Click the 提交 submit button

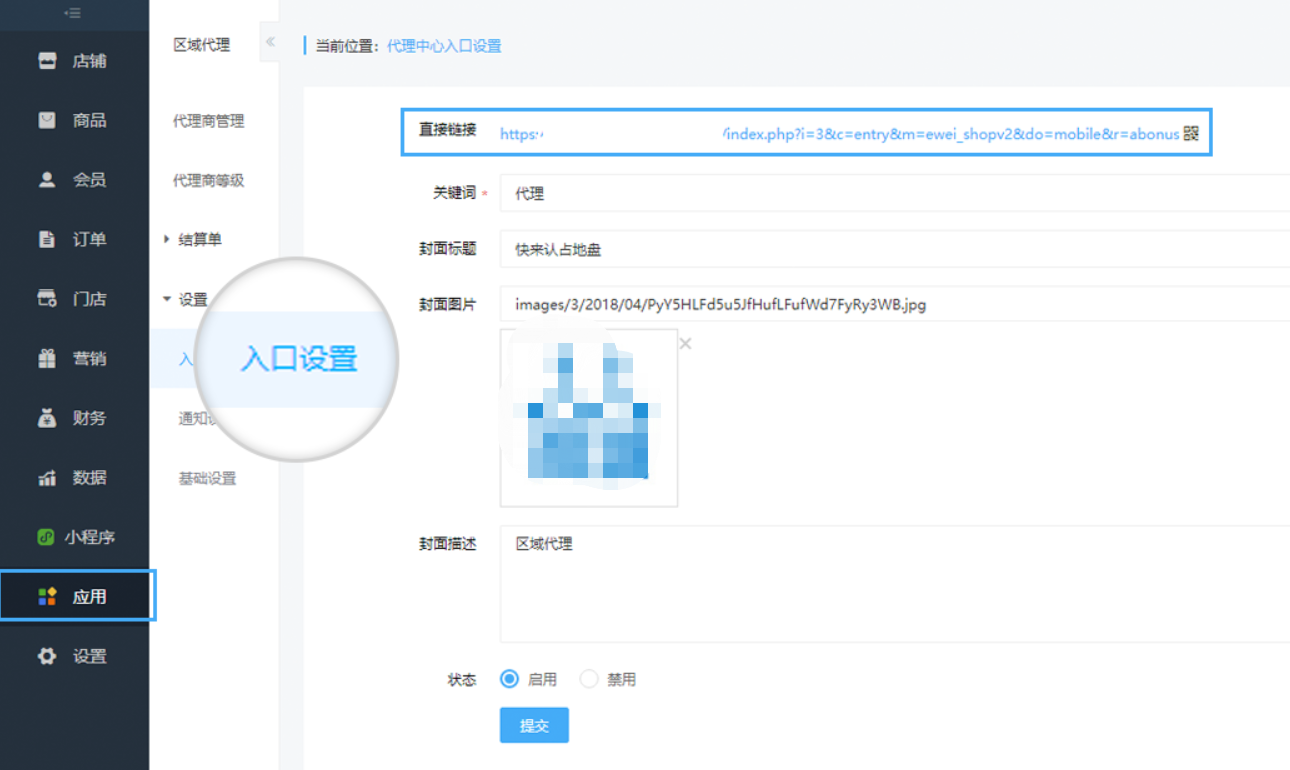(534, 726)
